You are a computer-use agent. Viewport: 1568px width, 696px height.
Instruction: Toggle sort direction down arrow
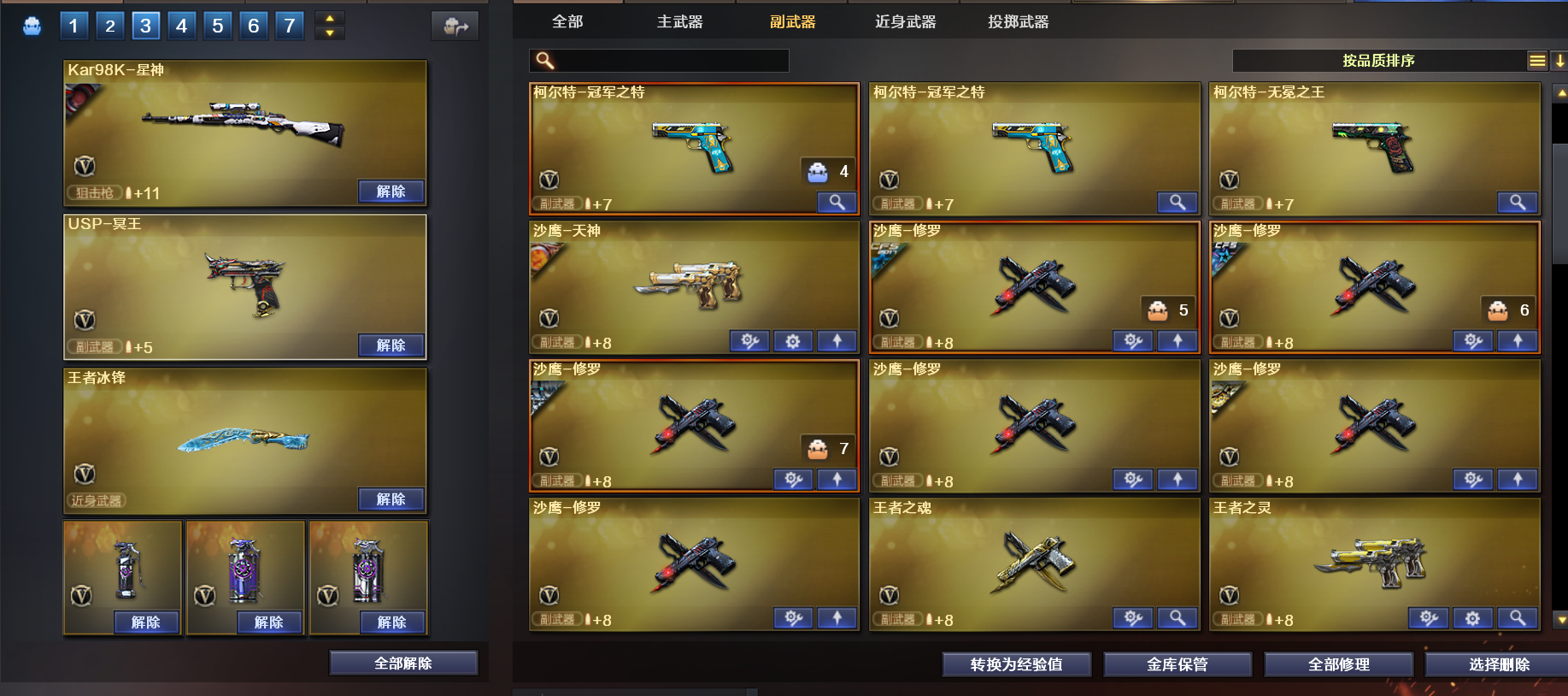coord(1559,61)
